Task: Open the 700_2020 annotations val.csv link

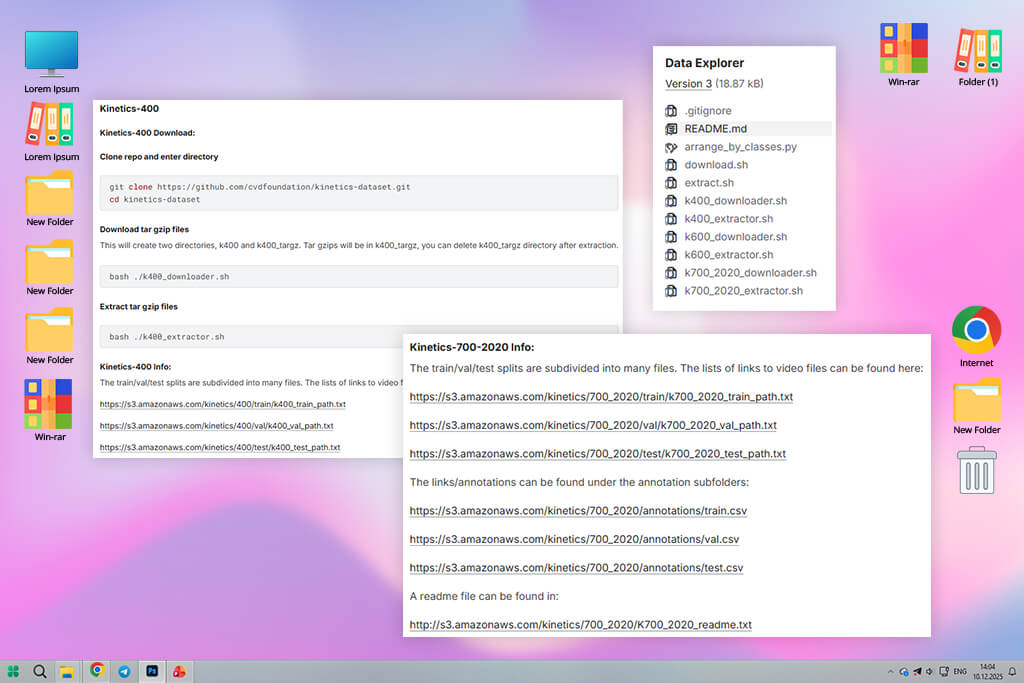Action: pyautogui.click(x=574, y=539)
